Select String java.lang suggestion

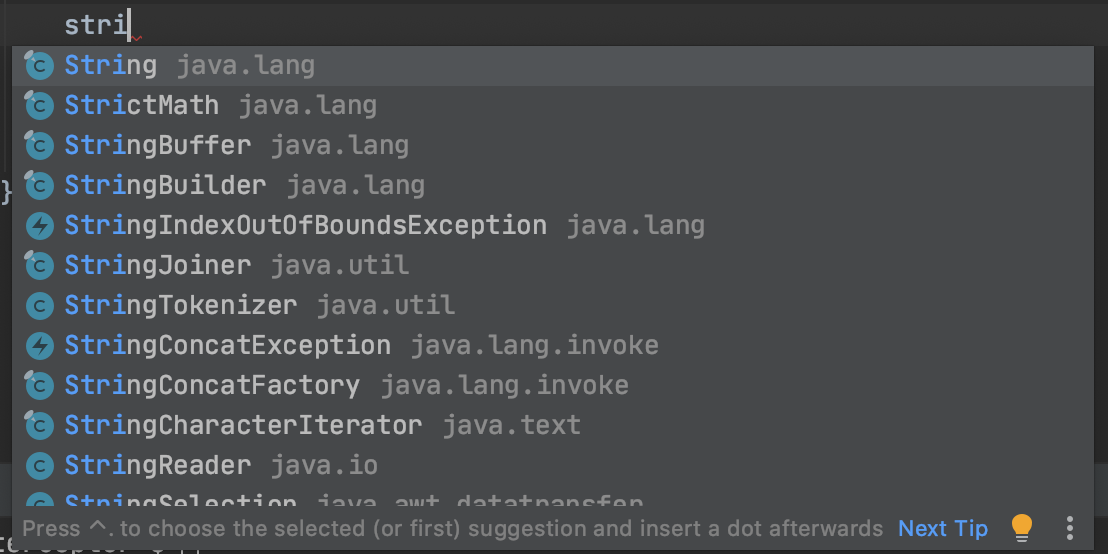(x=553, y=66)
